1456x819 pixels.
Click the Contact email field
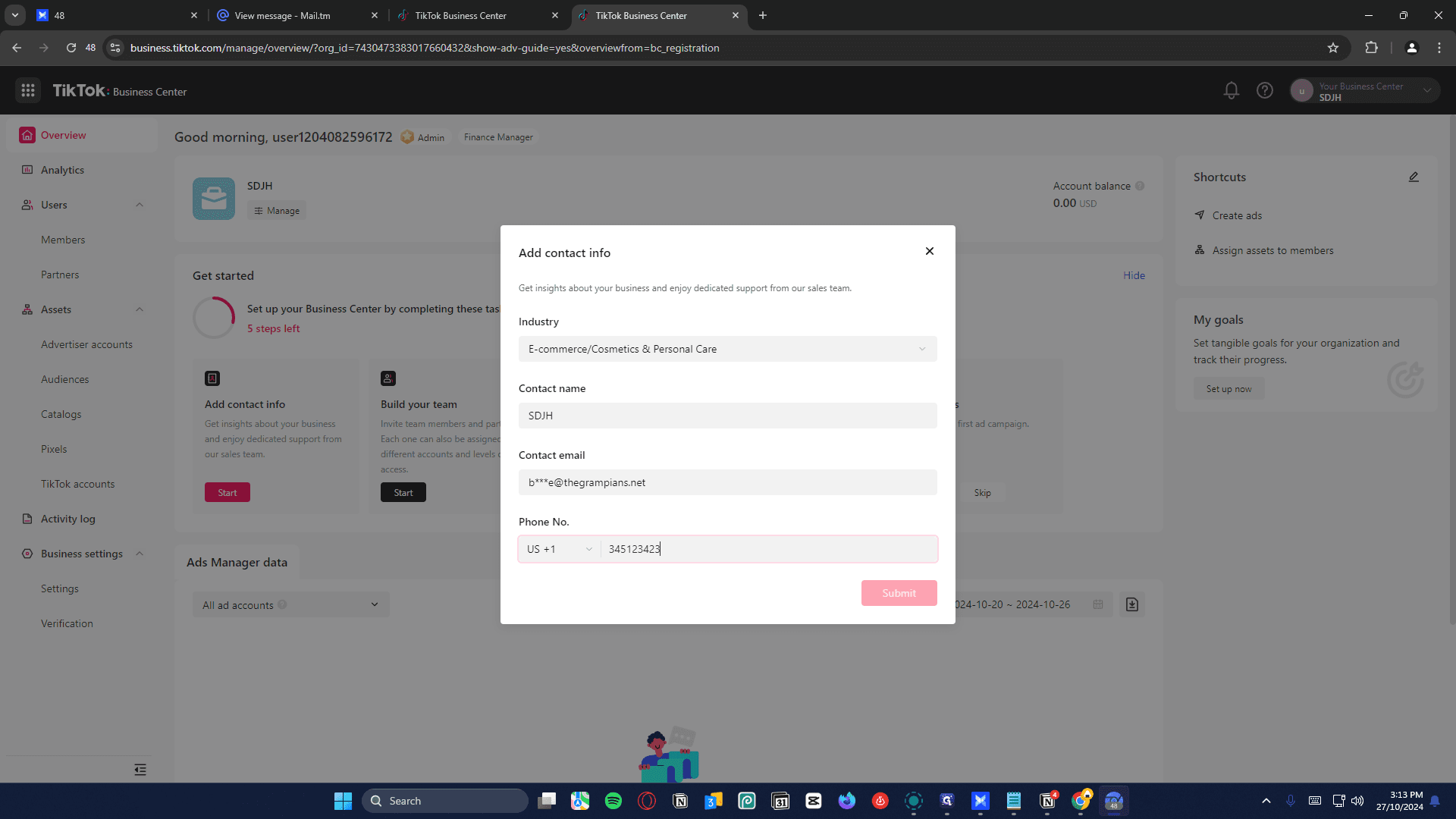(728, 482)
